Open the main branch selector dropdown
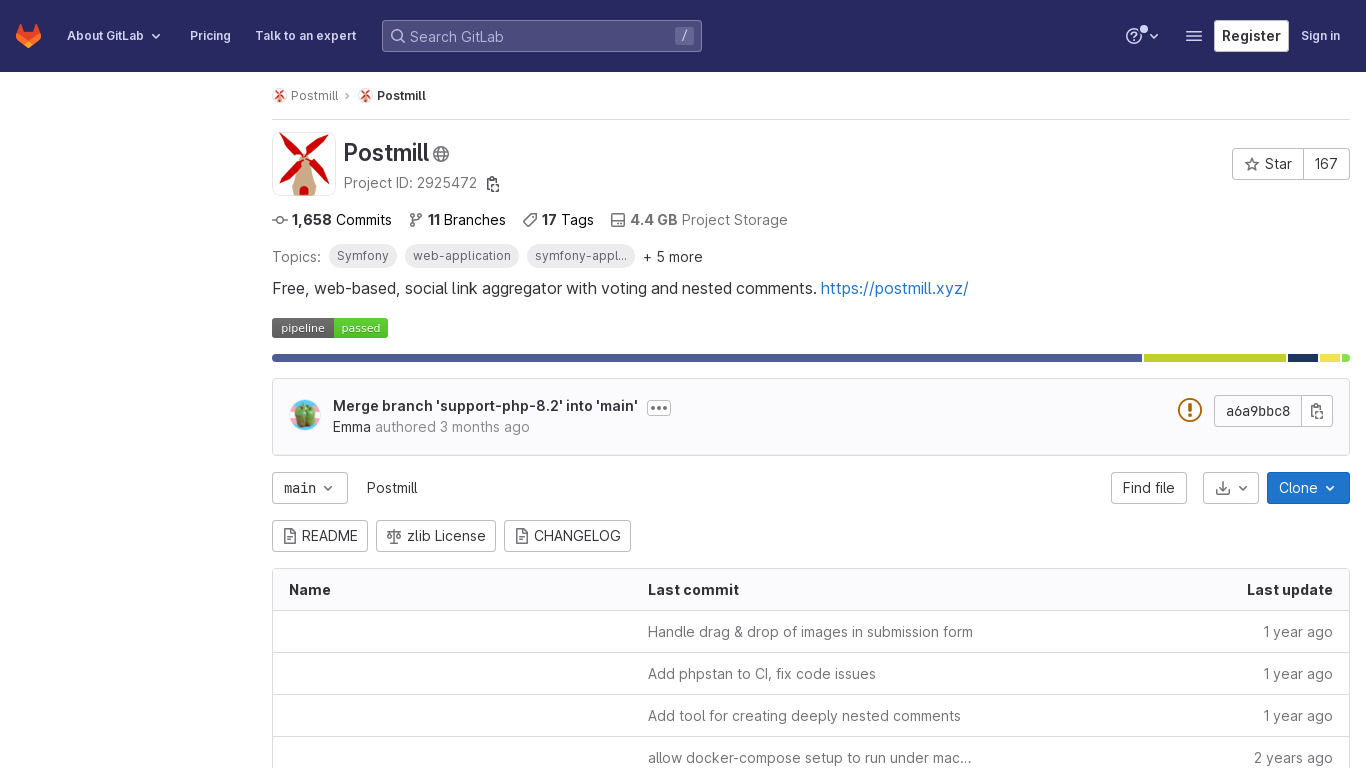This screenshot has height=768, width=1366. [310, 488]
